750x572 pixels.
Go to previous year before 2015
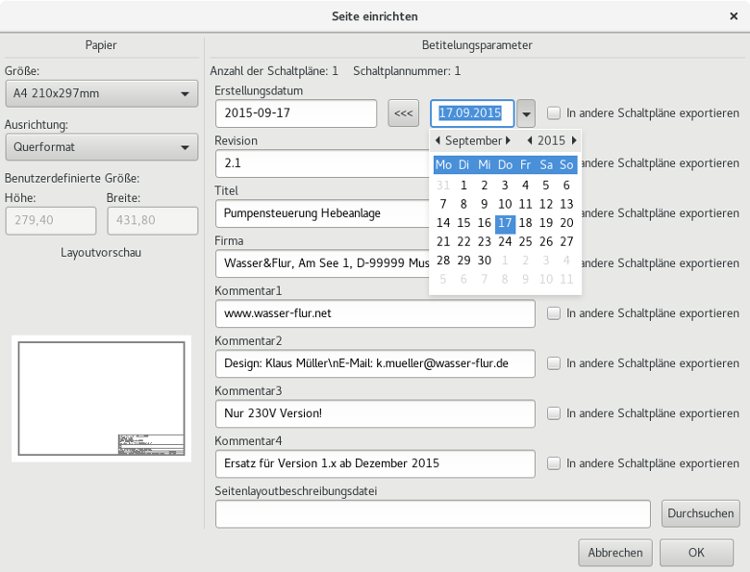tap(529, 141)
